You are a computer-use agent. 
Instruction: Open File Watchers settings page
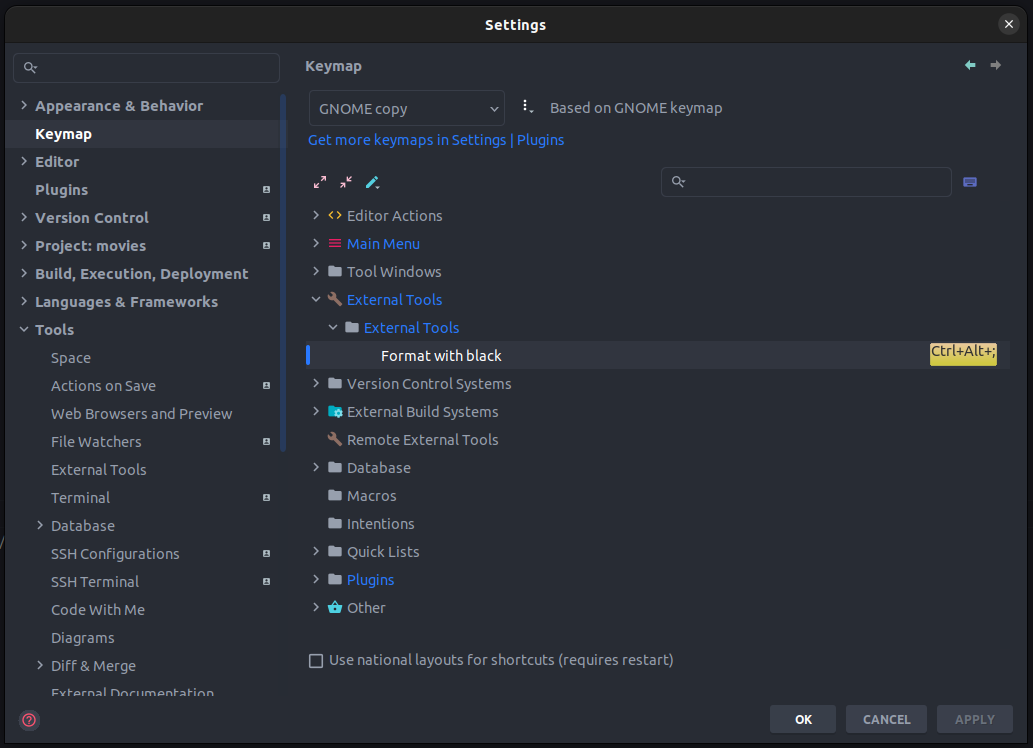[x=96, y=442]
